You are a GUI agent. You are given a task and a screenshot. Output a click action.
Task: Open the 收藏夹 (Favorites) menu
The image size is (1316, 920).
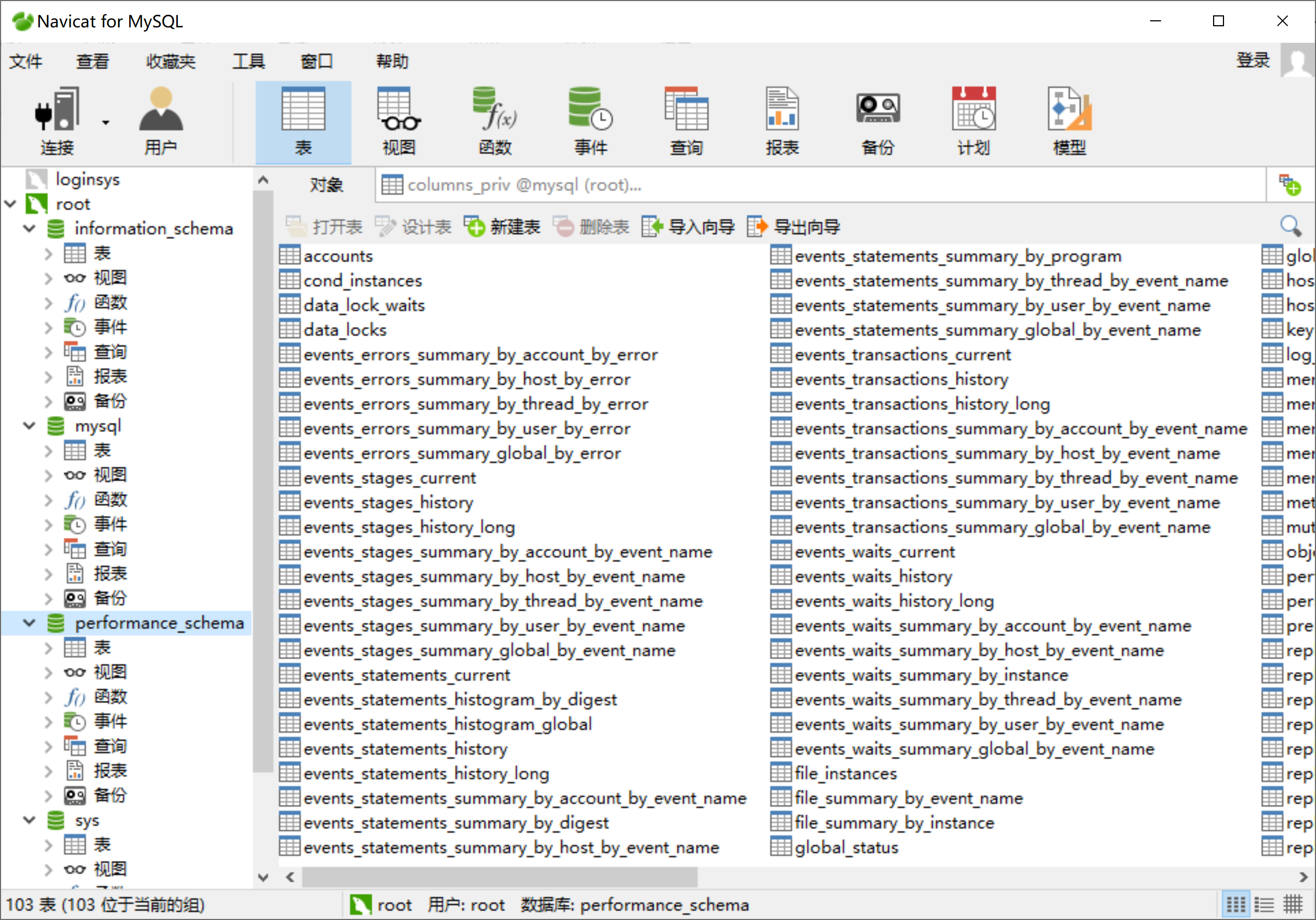tap(170, 61)
